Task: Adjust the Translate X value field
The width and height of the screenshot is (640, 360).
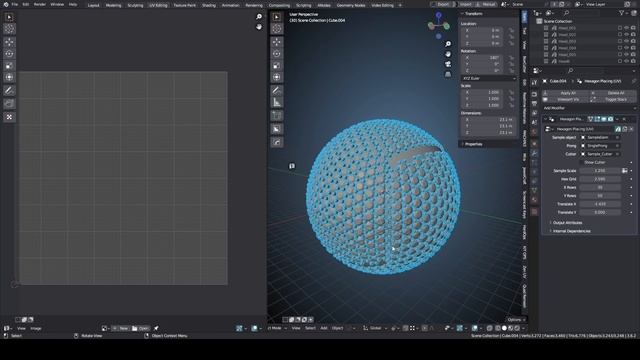Action: click(x=600, y=204)
